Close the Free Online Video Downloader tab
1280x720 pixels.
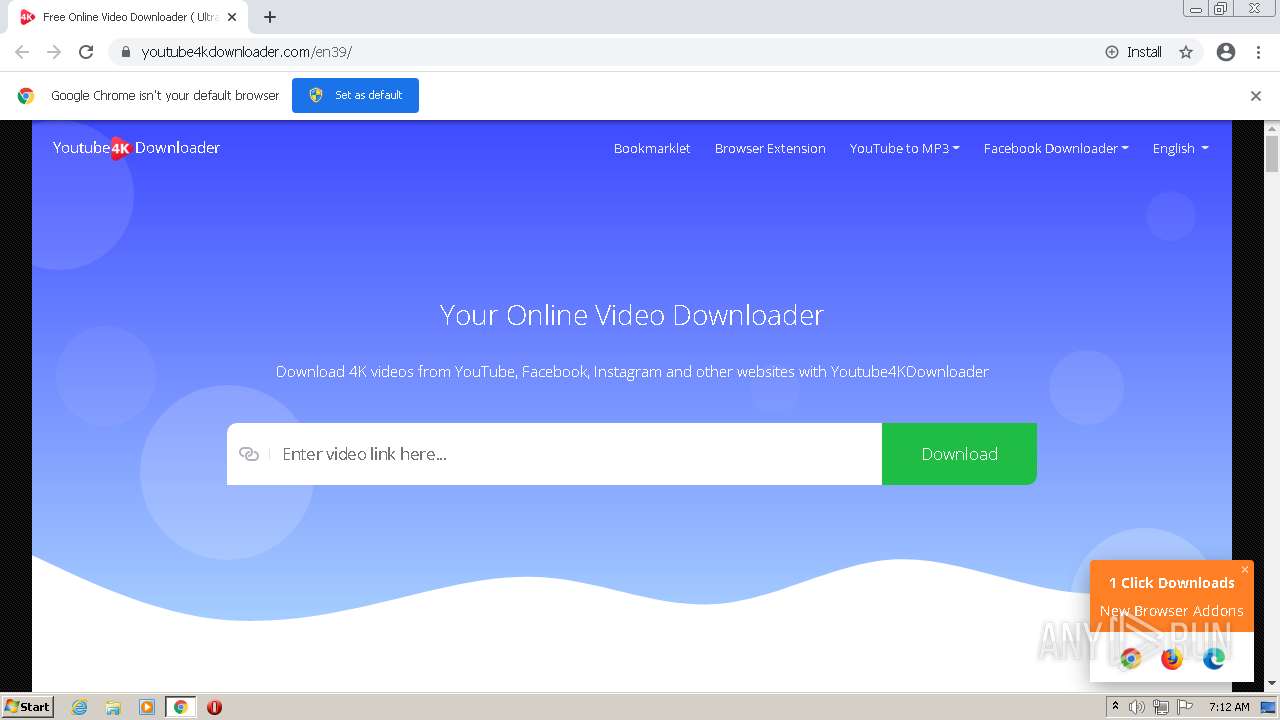click(232, 17)
